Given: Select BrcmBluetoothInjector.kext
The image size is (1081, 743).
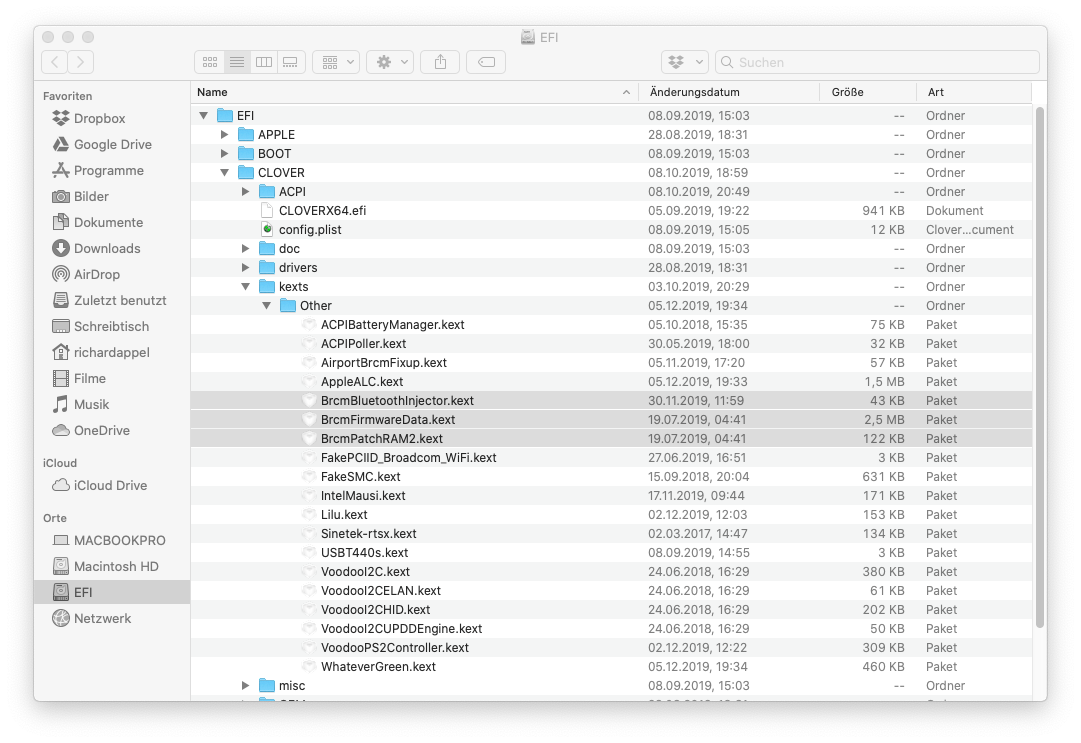Looking at the screenshot, I should pyautogui.click(x=612, y=401).
